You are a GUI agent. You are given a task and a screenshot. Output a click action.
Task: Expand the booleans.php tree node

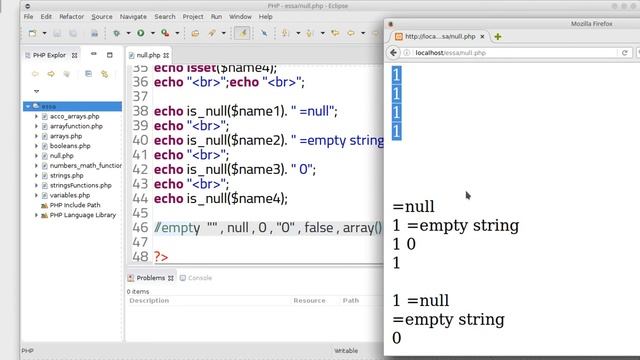point(36,146)
